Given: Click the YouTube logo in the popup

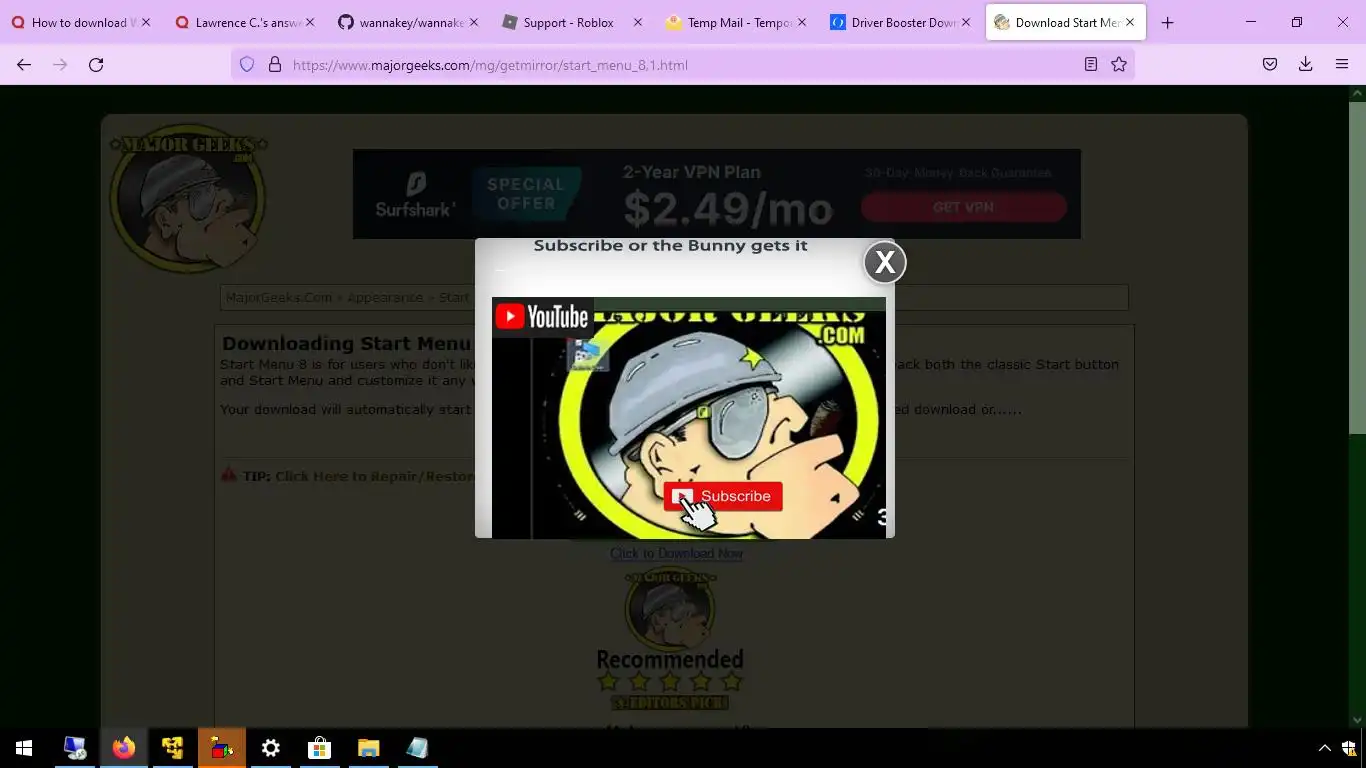Looking at the screenshot, I should pyautogui.click(x=542, y=317).
